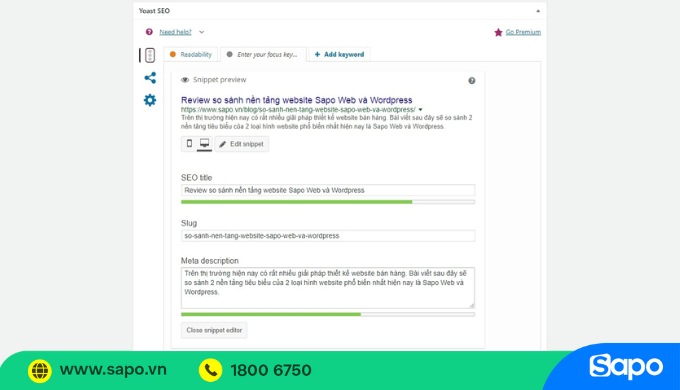Click the Snippet preview label
The image size is (680, 390).
219,80
